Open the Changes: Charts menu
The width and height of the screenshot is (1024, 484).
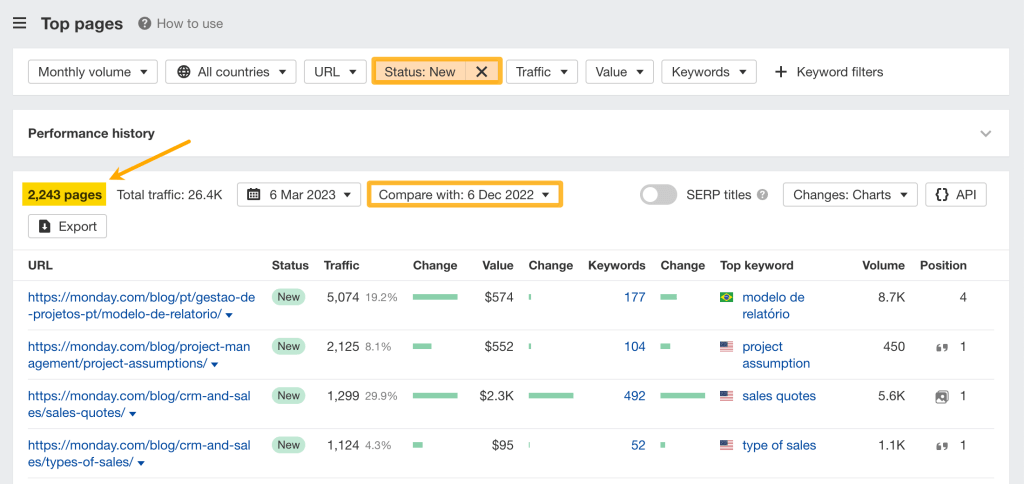pyautogui.click(x=850, y=195)
